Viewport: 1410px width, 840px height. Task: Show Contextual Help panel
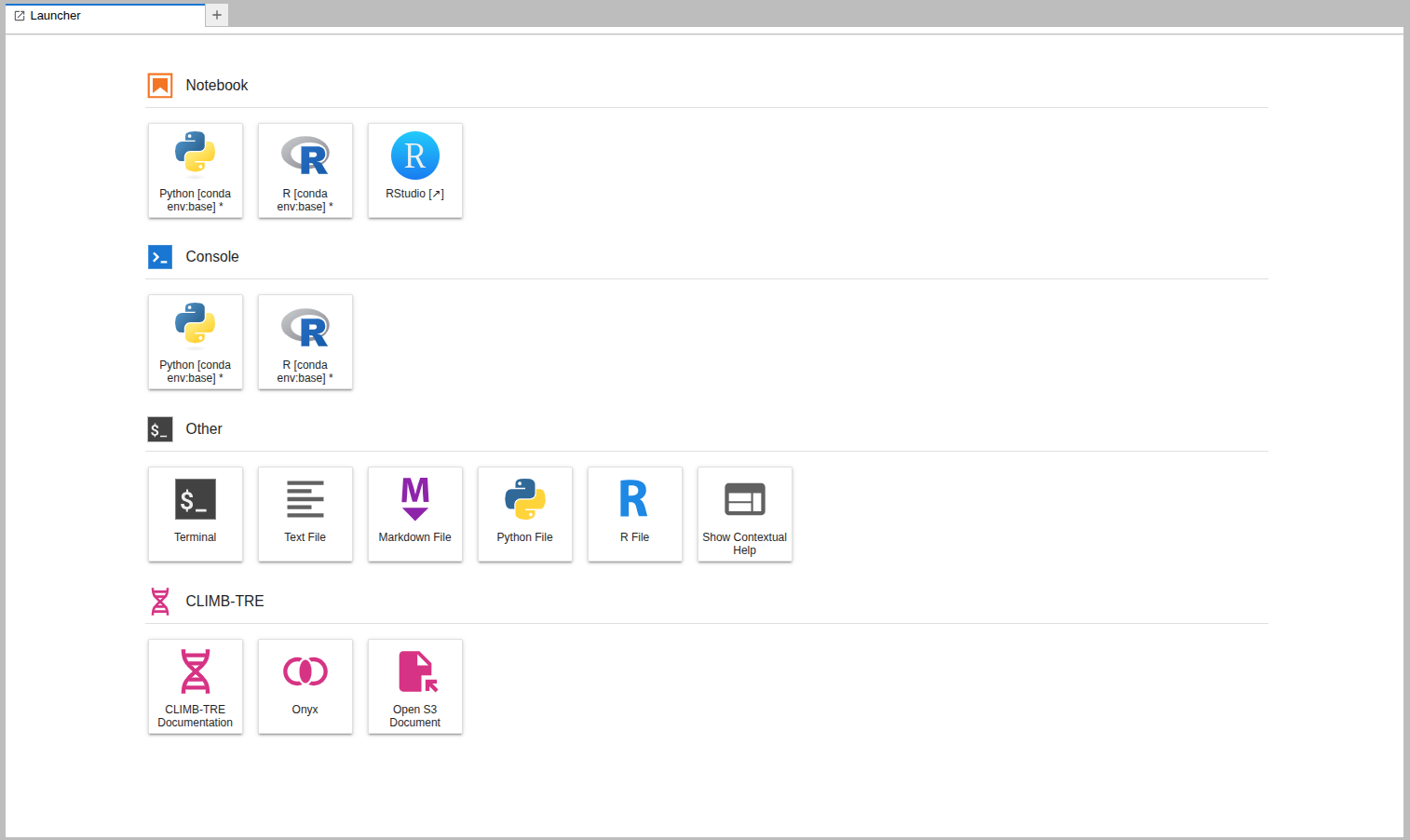744,514
